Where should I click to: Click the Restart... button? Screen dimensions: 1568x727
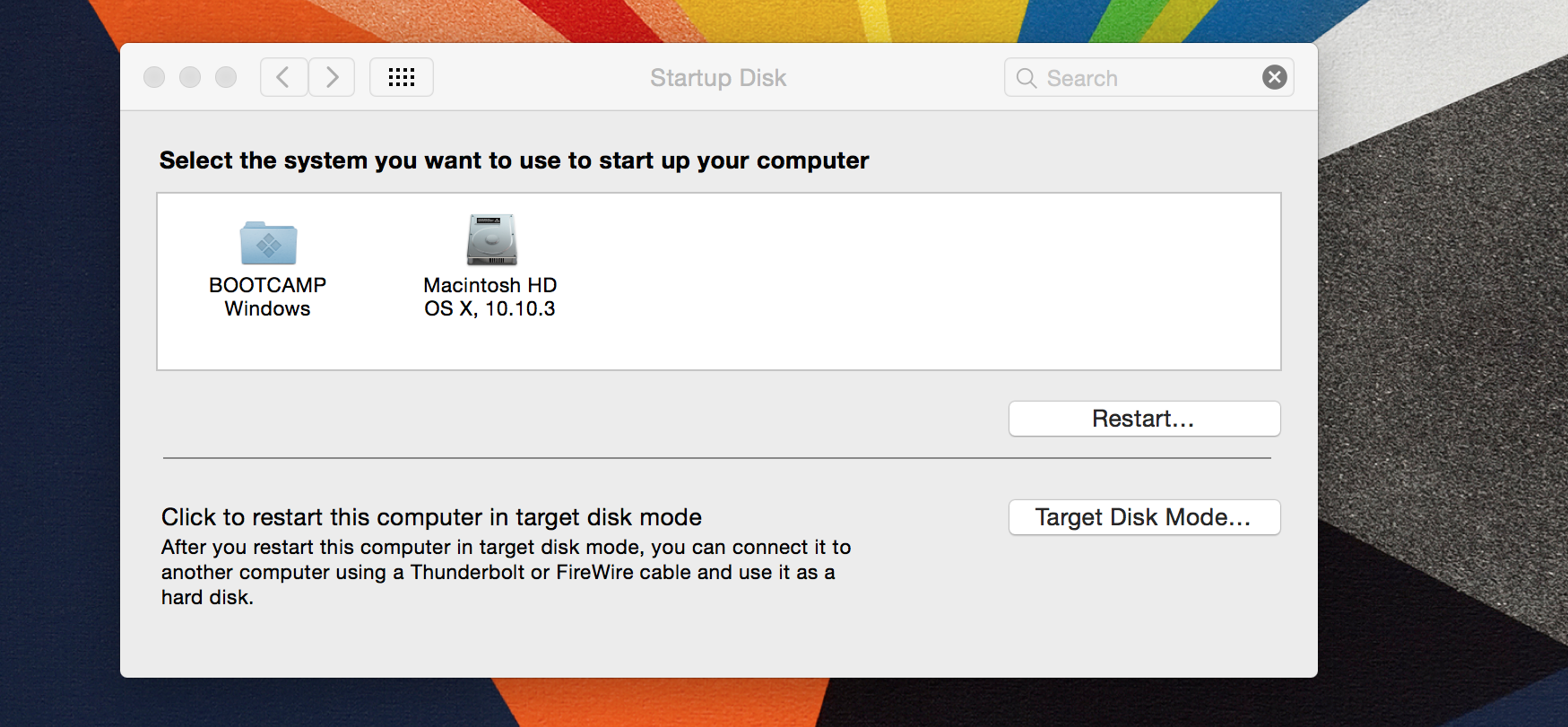(x=1144, y=419)
